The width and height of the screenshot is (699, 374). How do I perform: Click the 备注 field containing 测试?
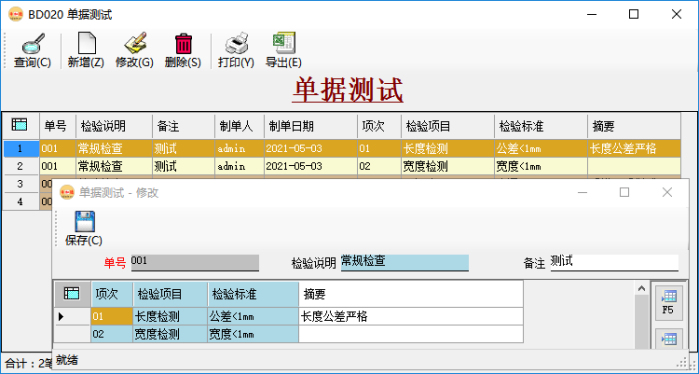[x=614, y=262]
